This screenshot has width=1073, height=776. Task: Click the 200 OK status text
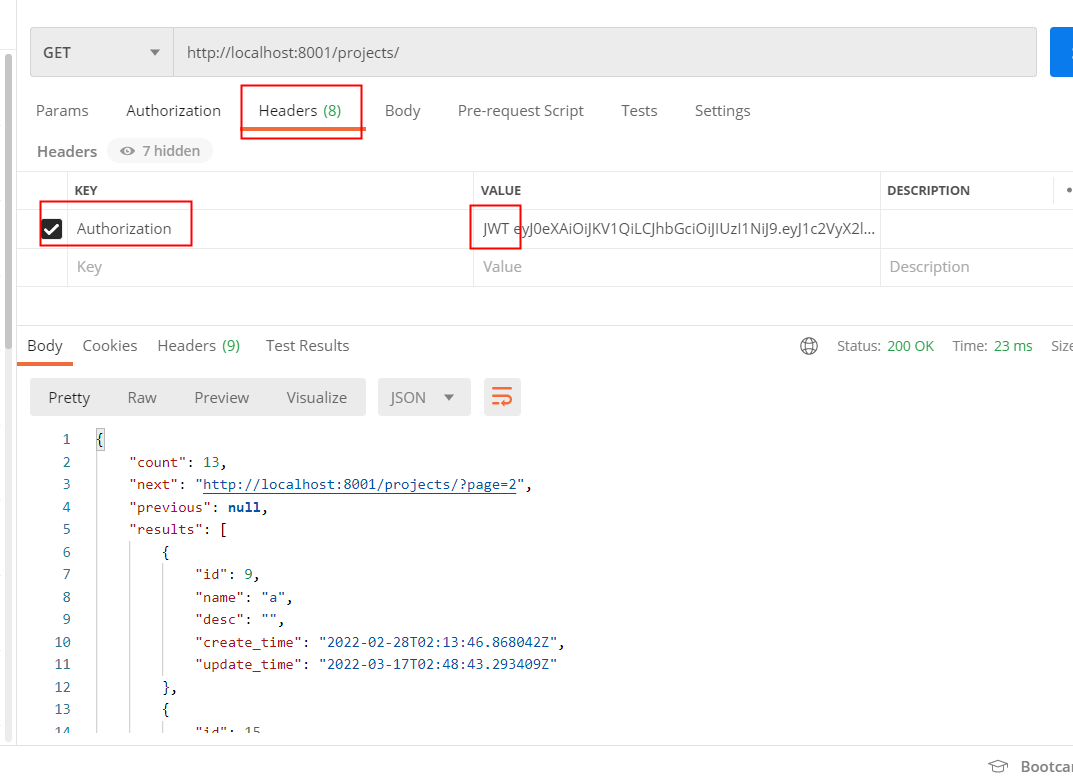[910, 346]
